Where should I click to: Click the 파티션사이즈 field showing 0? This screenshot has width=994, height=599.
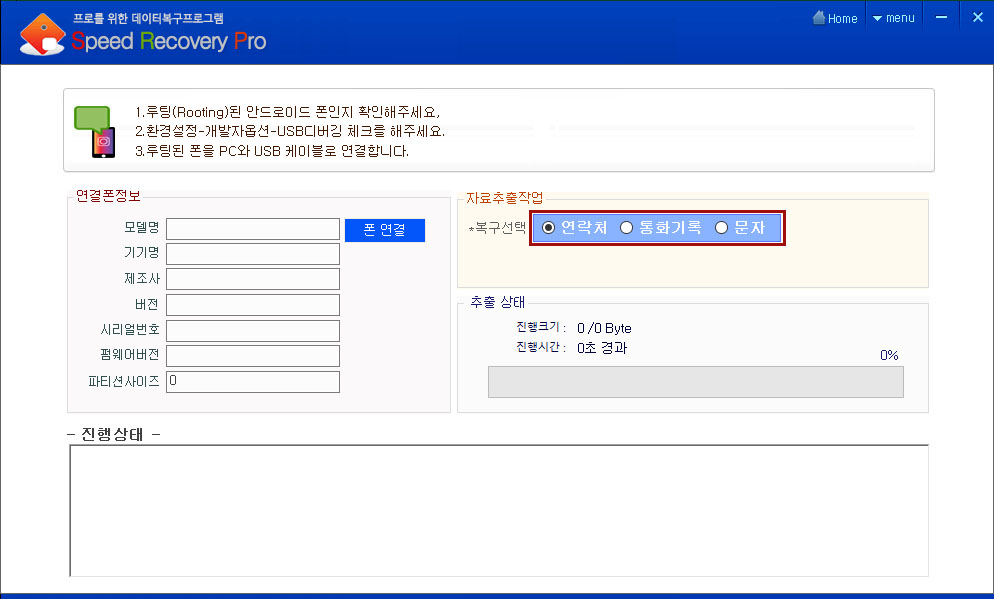tap(253, 381)
